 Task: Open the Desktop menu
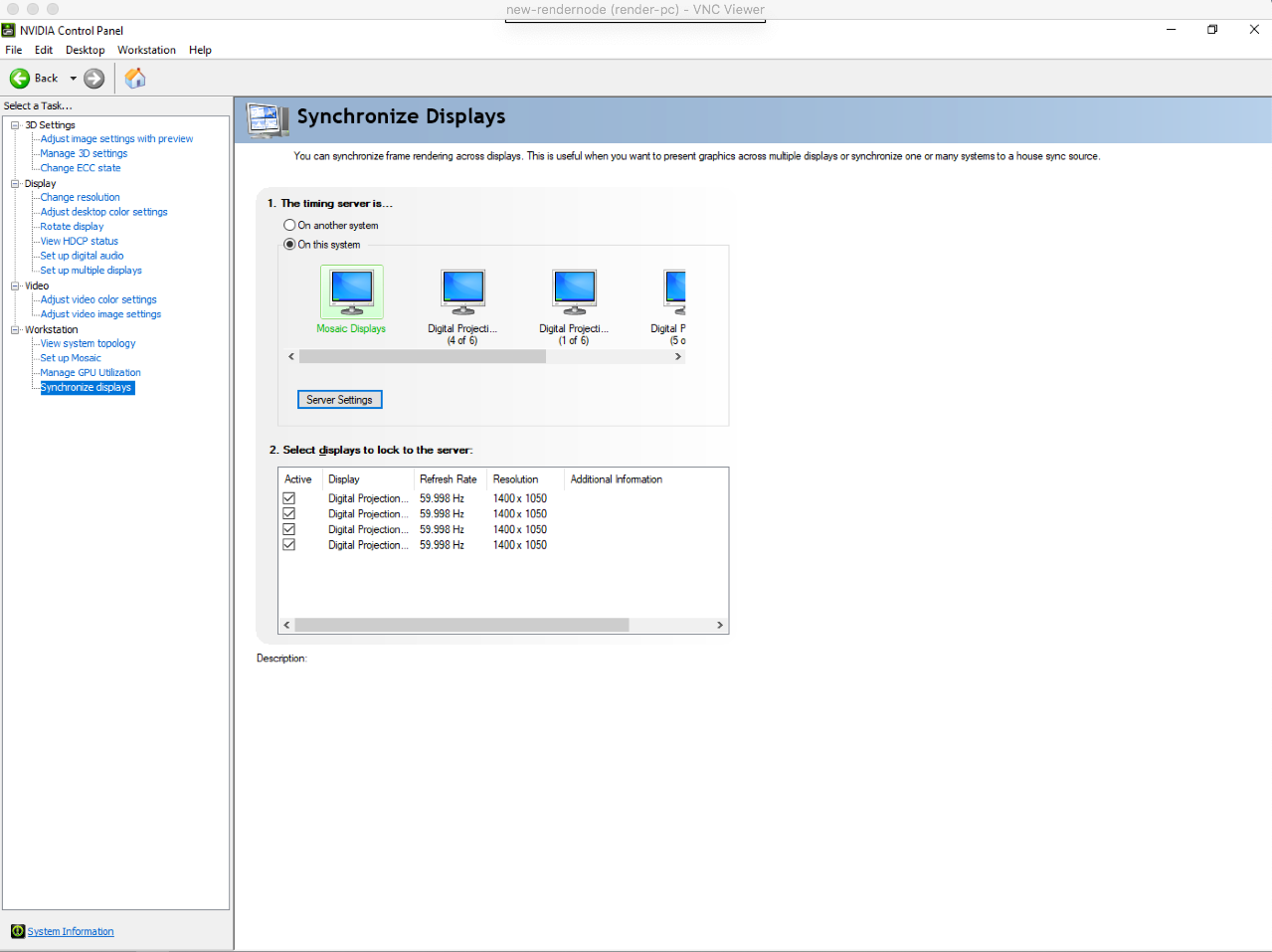pyautogui.click(x=85, y=50)
